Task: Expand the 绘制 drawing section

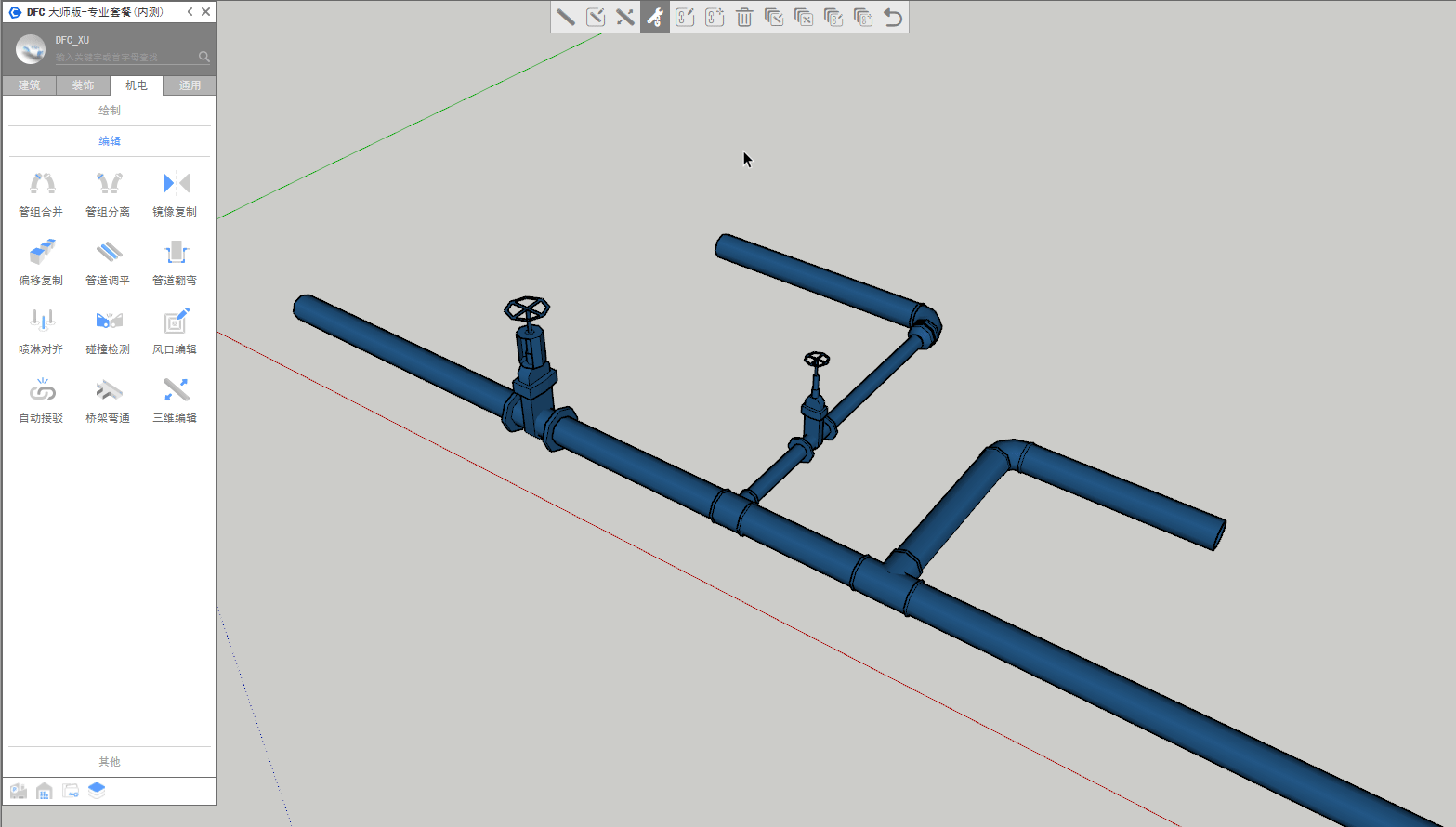Action: pos(110,111)
